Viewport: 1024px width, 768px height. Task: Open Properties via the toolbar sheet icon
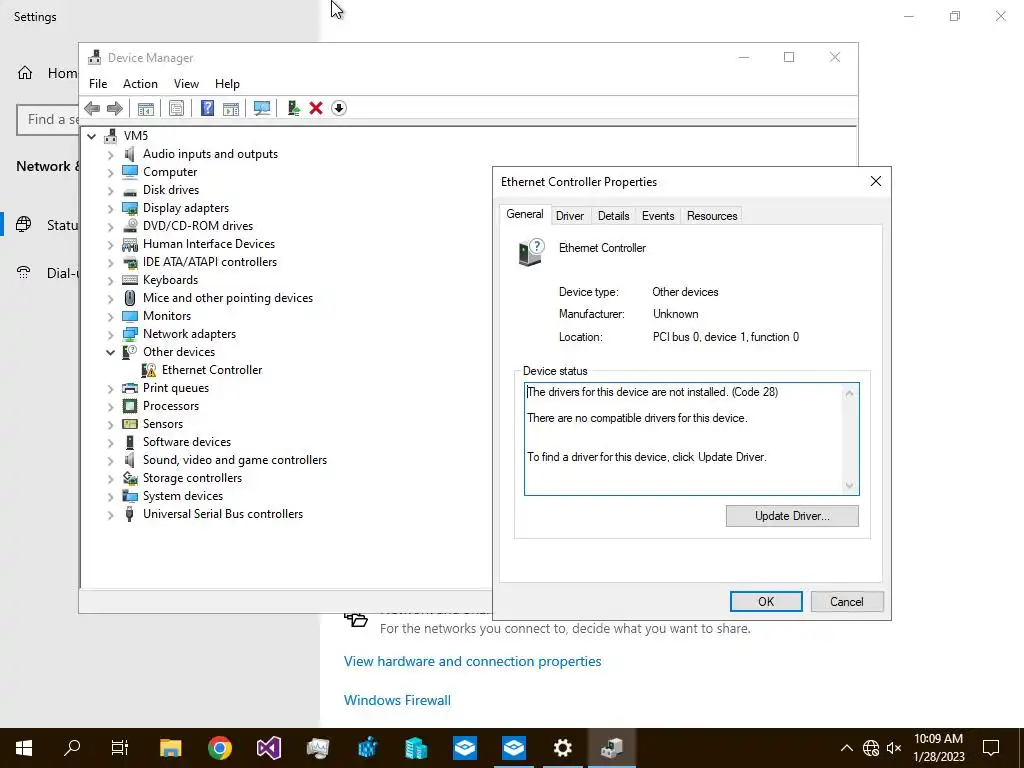click(x=176, y=108)
